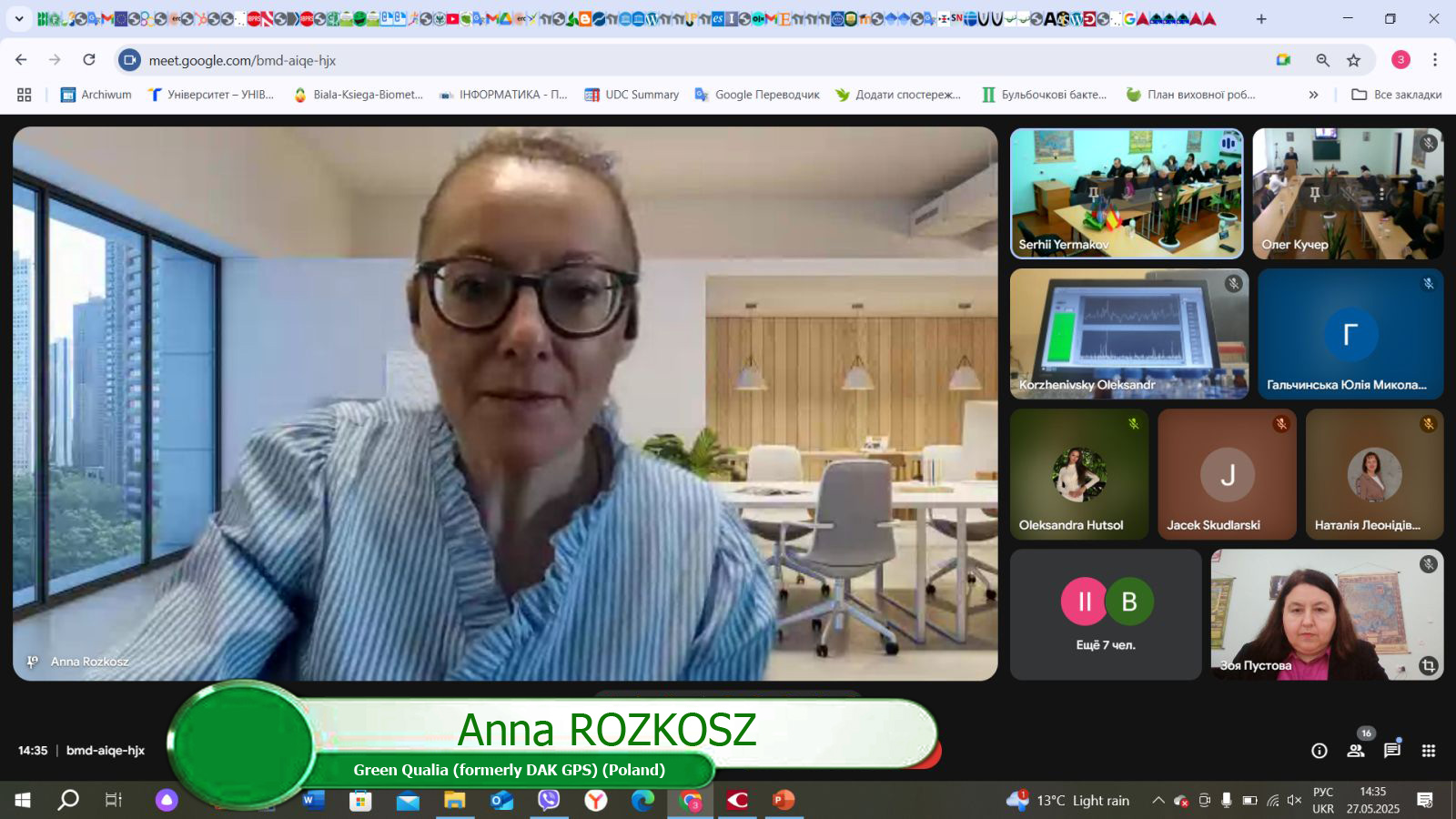Expand the hidden bookmarks overflow chevron
Screen dimensions: 1456x819
coord(1313,95)
